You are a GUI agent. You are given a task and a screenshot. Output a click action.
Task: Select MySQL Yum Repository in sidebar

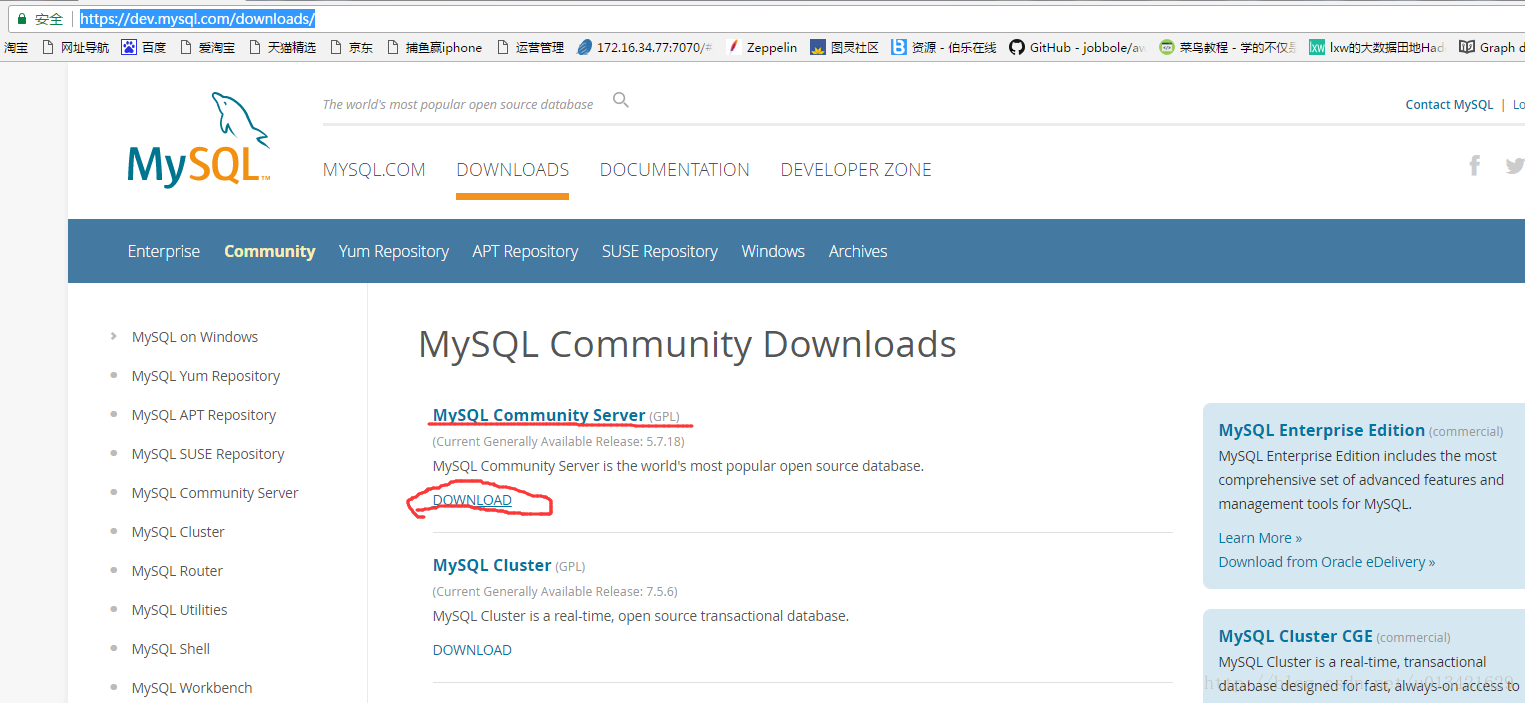206,376
